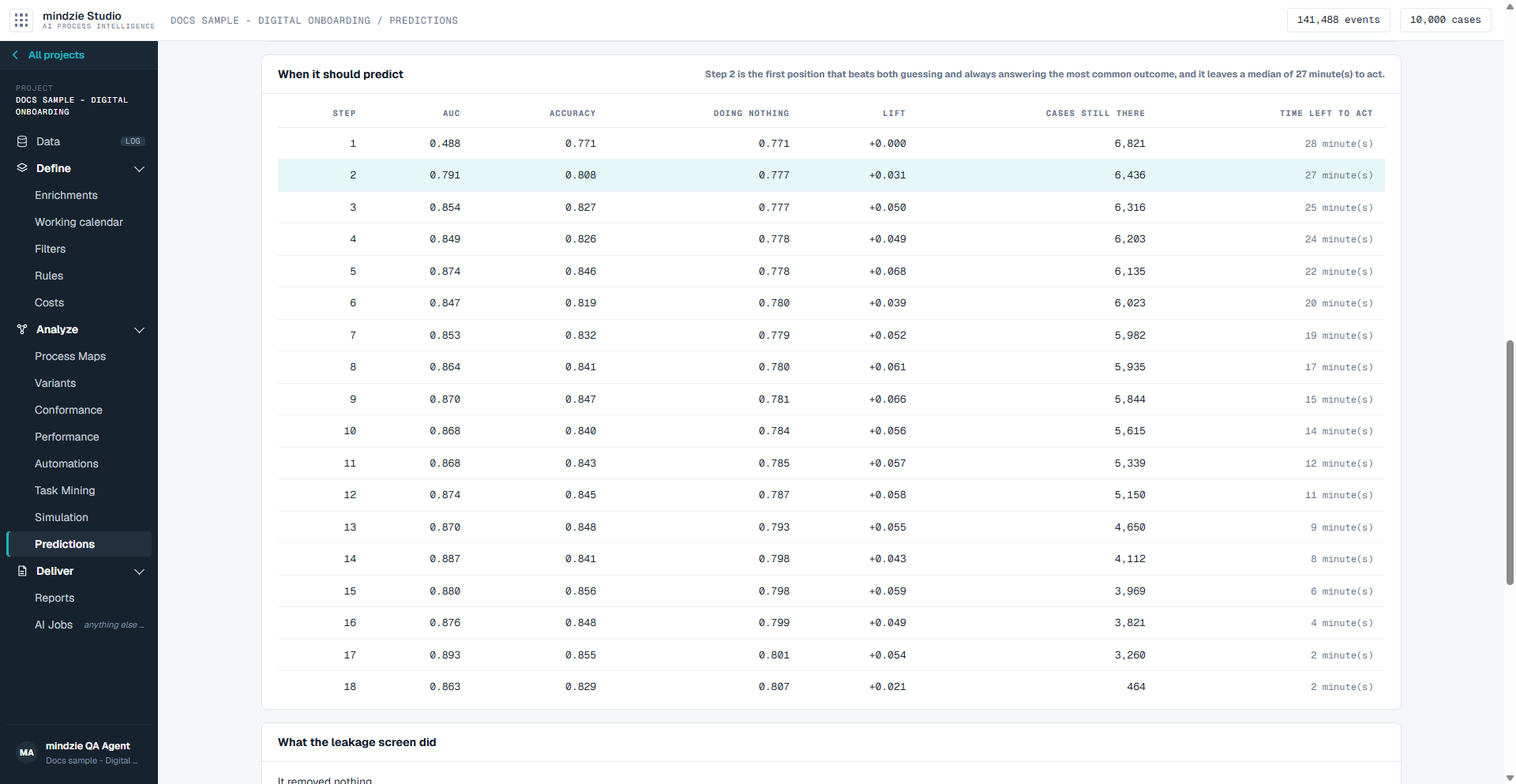
Task: Click the CASES STILL THERE header
Action: tap(1095, 114)
